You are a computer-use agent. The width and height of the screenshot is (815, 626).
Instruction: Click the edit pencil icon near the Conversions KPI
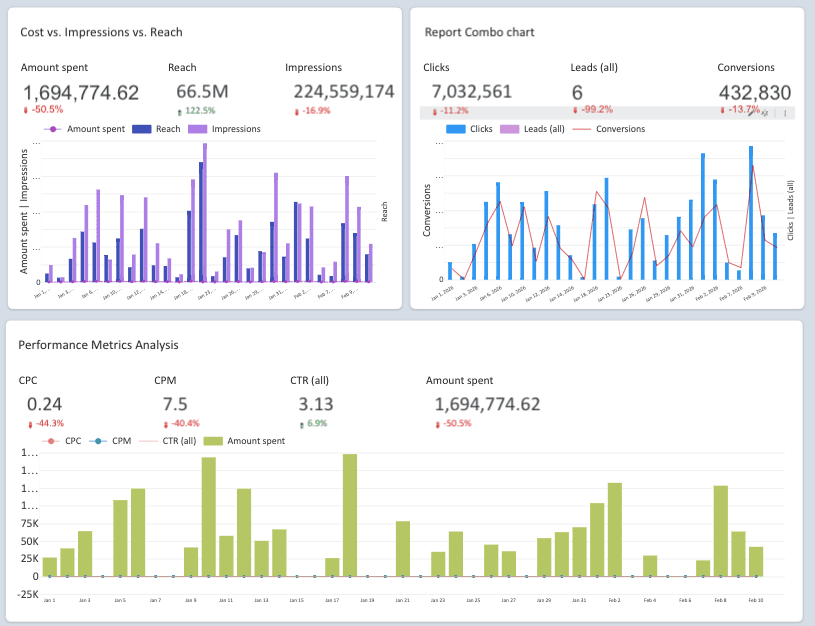click(x=751, y=111)
